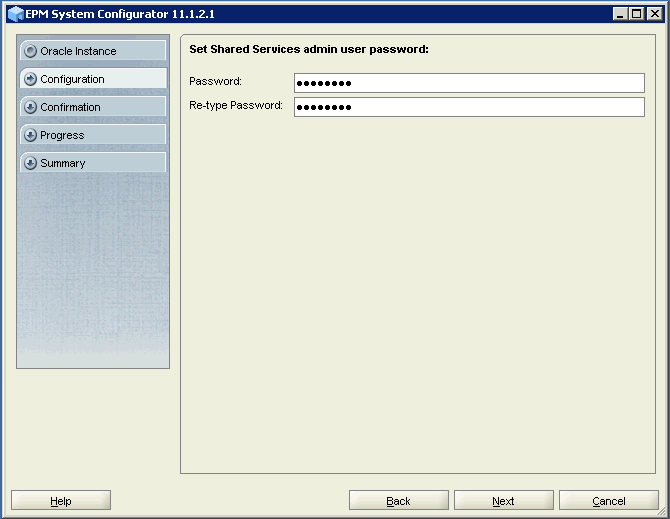Click the 'Password:' label
This screenshot has width=670, height=519.
click(x=215, y=81)
